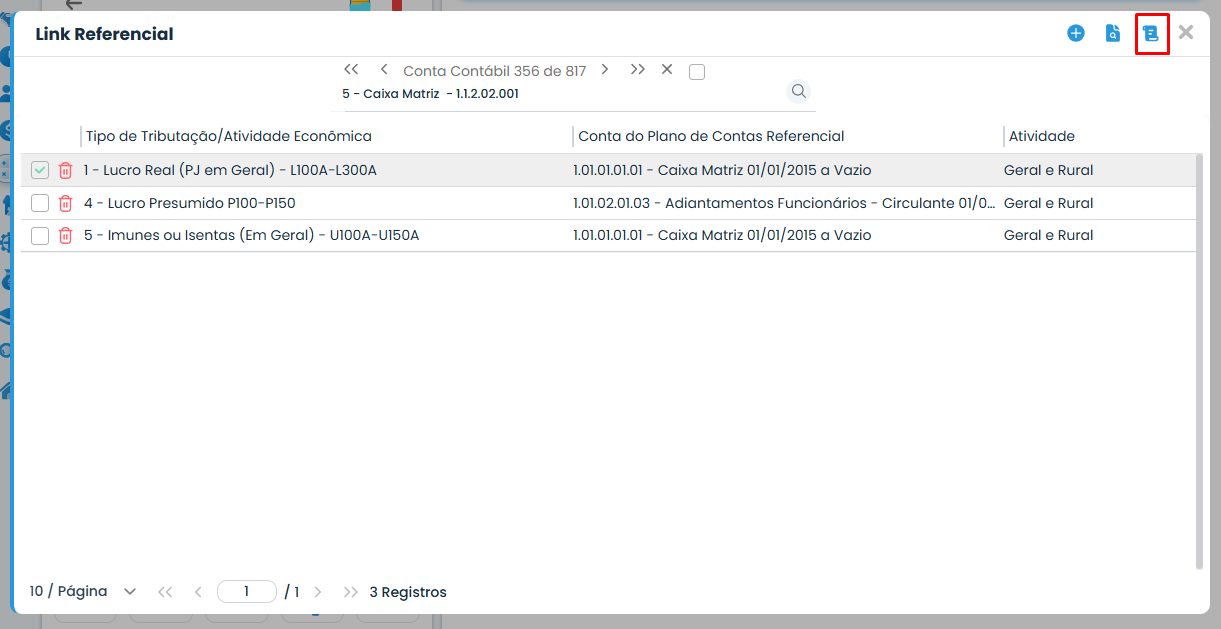This screenshot has height=629, width=1221.
Task: Select '4 - Lucro Presumido P100-P150' text
Action: click(189, 203)
